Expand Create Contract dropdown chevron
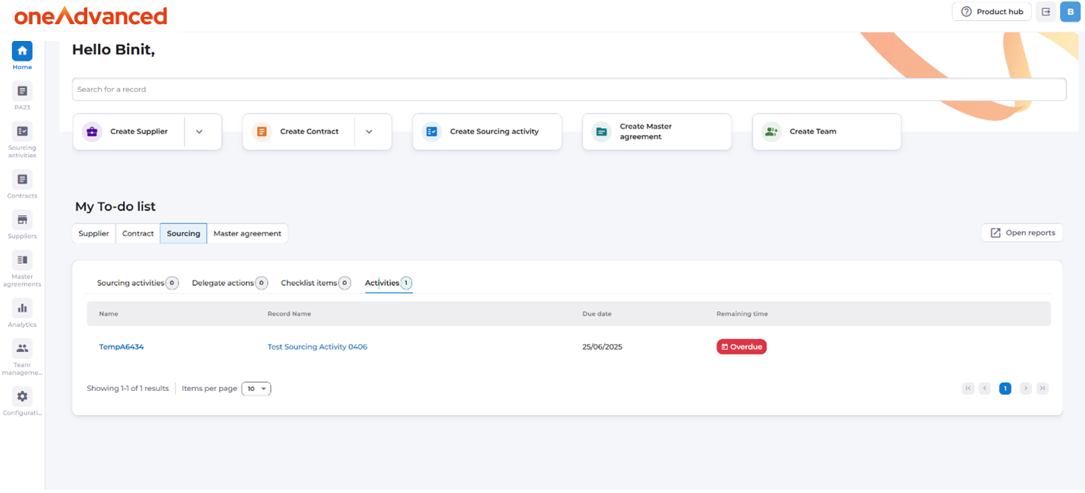1085x493 pixels. click(x=369, y=132)
